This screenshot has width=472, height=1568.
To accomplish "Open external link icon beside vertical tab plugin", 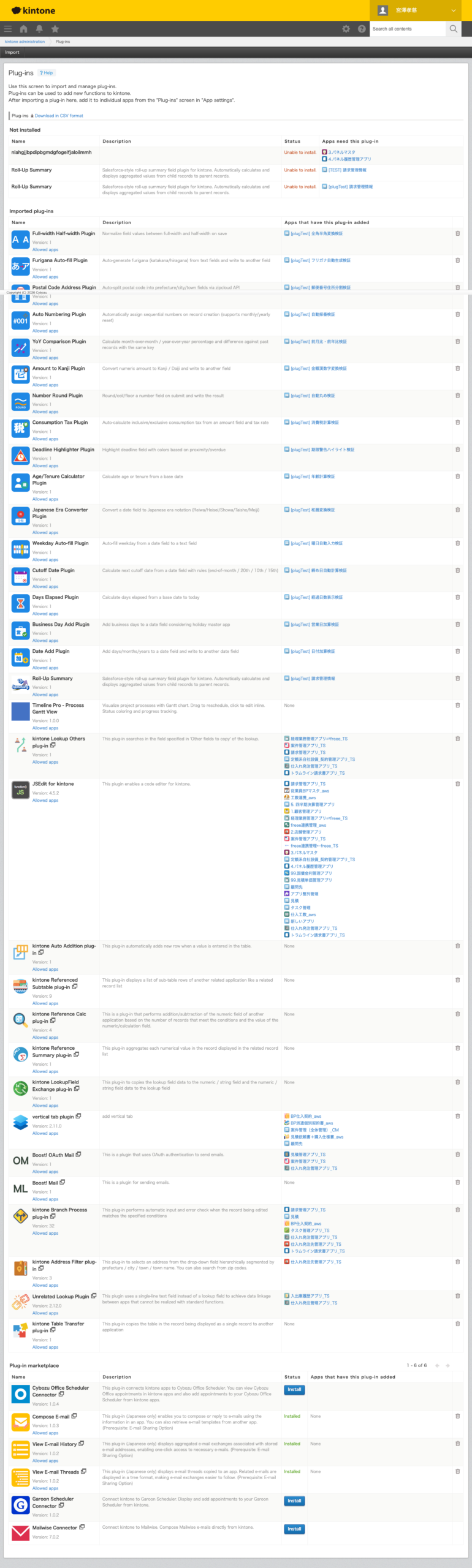I will (x=78, y=1116).
